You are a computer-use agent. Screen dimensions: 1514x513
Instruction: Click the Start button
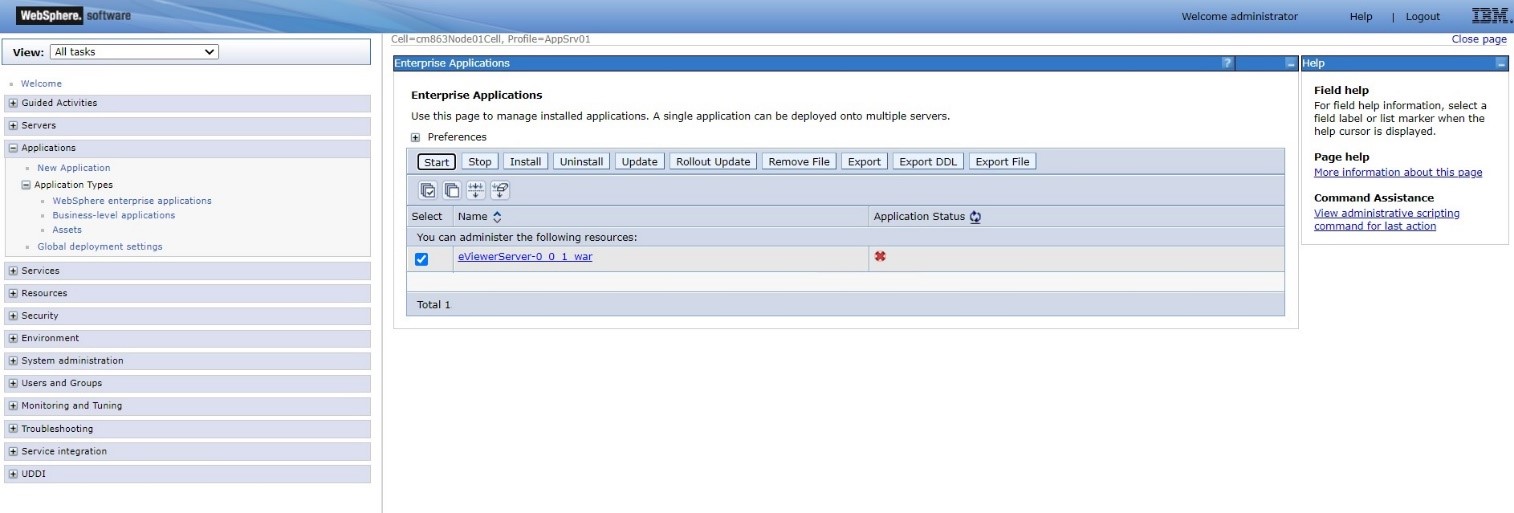[437, 162]
